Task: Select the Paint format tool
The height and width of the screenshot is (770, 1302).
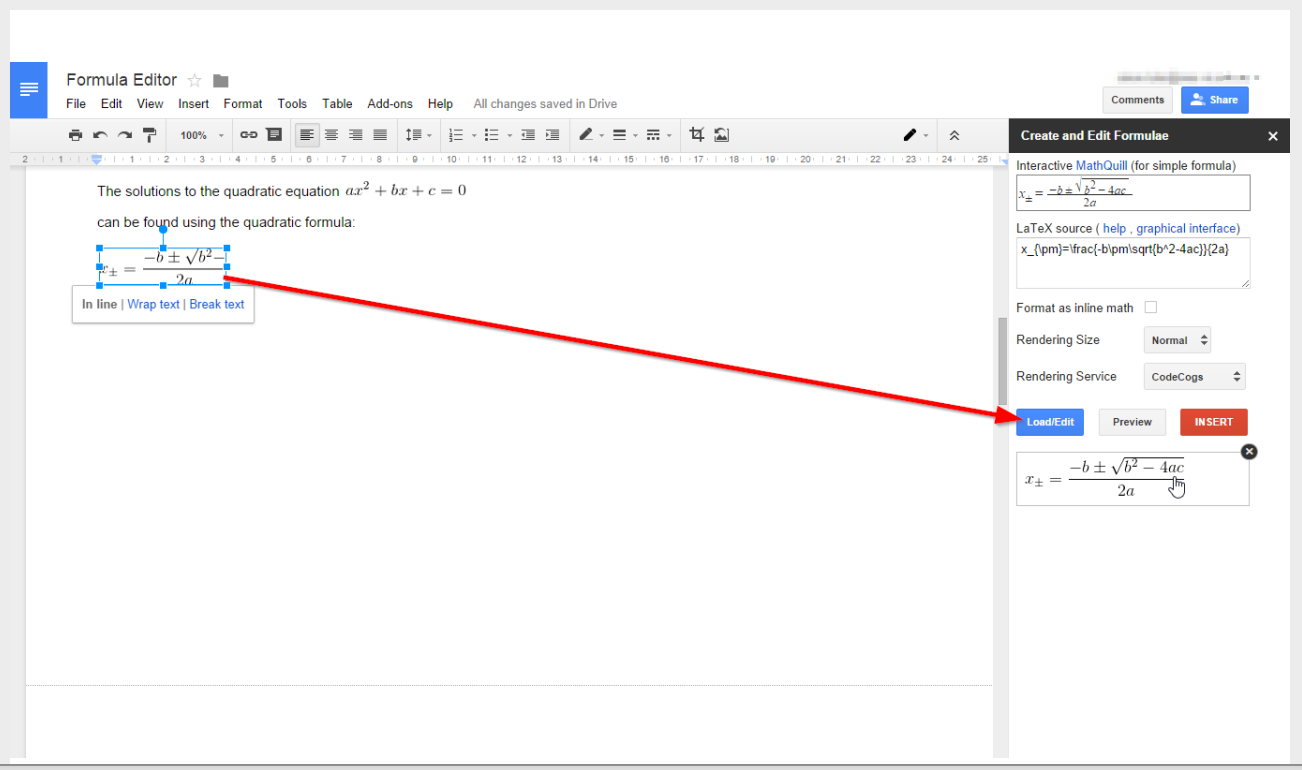Action: click(x=149, y=135)
